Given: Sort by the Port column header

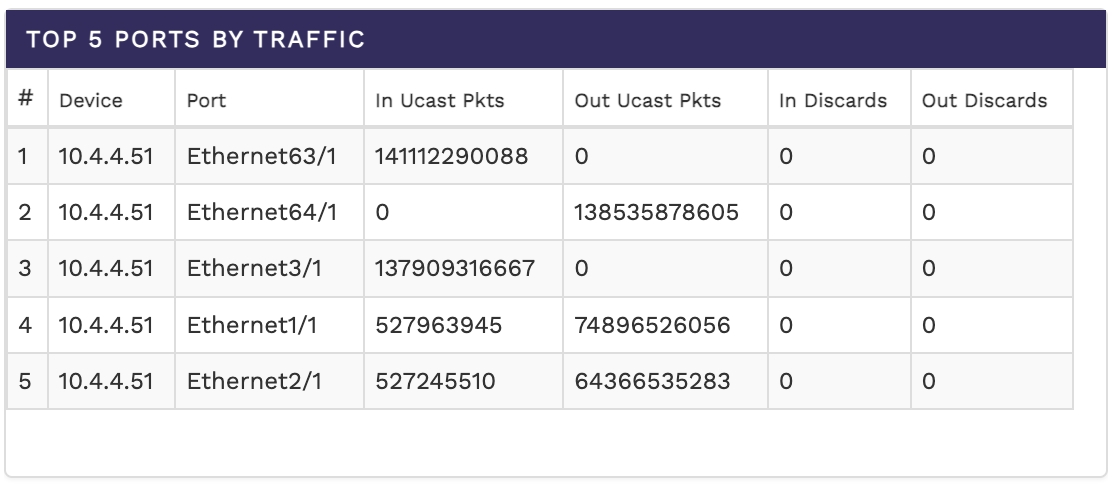Looking at the screenshot, I should pos(207,100).
